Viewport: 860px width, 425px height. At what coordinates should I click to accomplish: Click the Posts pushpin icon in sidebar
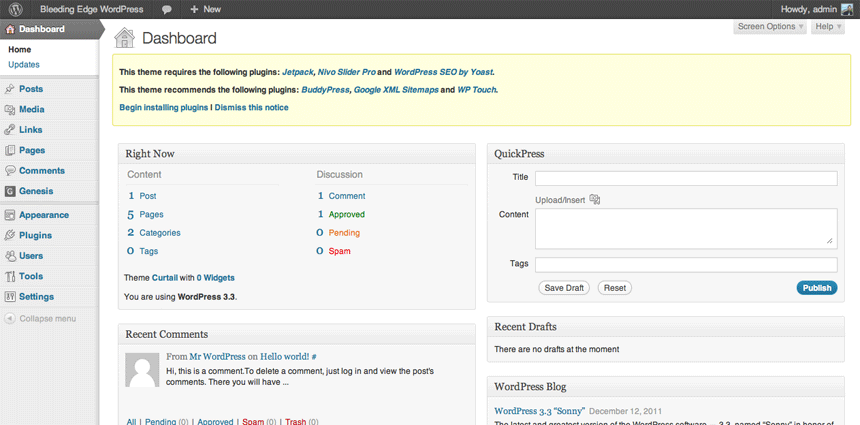[x=9, y=89]
